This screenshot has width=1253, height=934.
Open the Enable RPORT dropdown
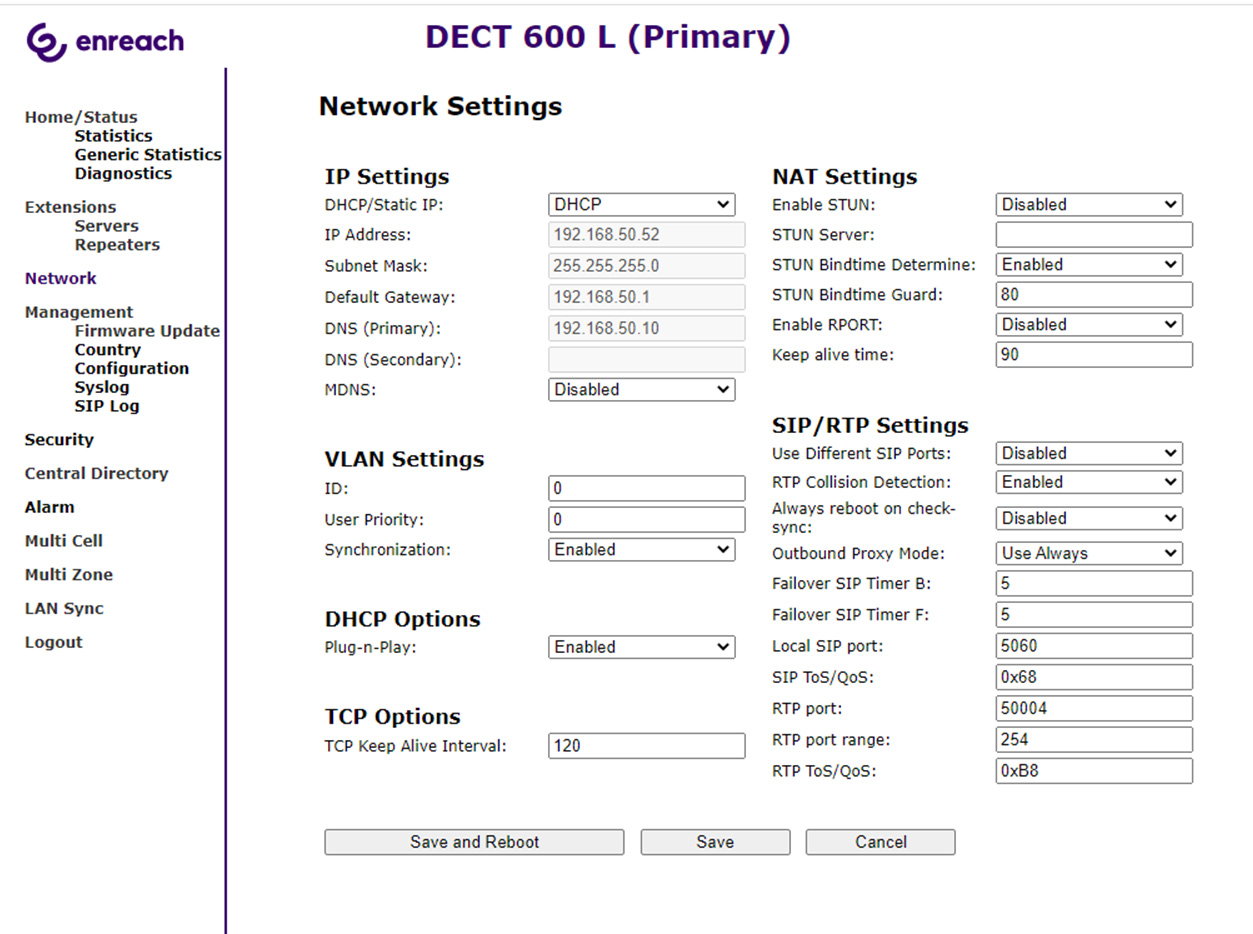point(1089,325)
